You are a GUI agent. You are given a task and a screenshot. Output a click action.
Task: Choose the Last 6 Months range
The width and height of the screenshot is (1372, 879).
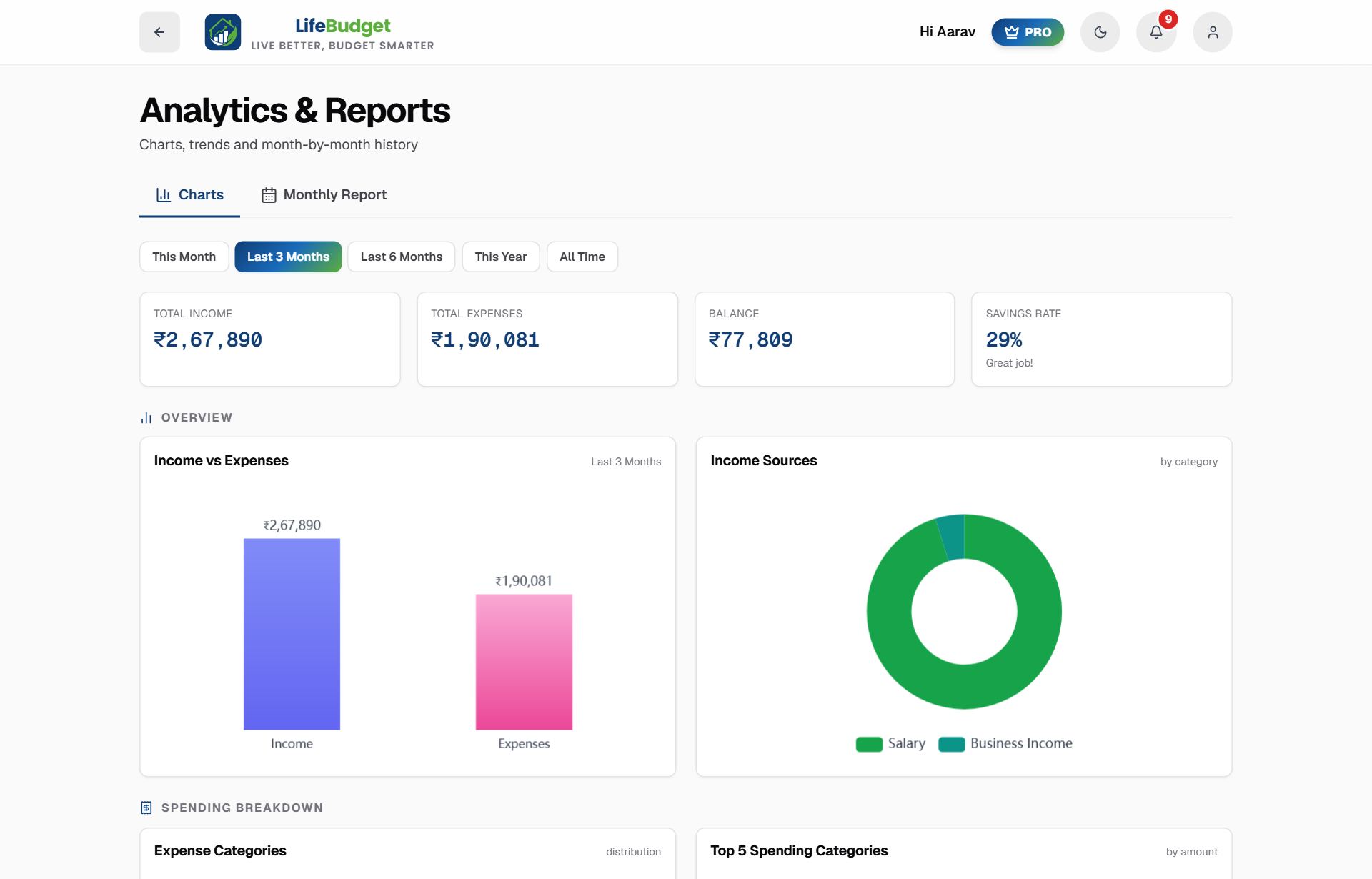click(x=402, y=257)
